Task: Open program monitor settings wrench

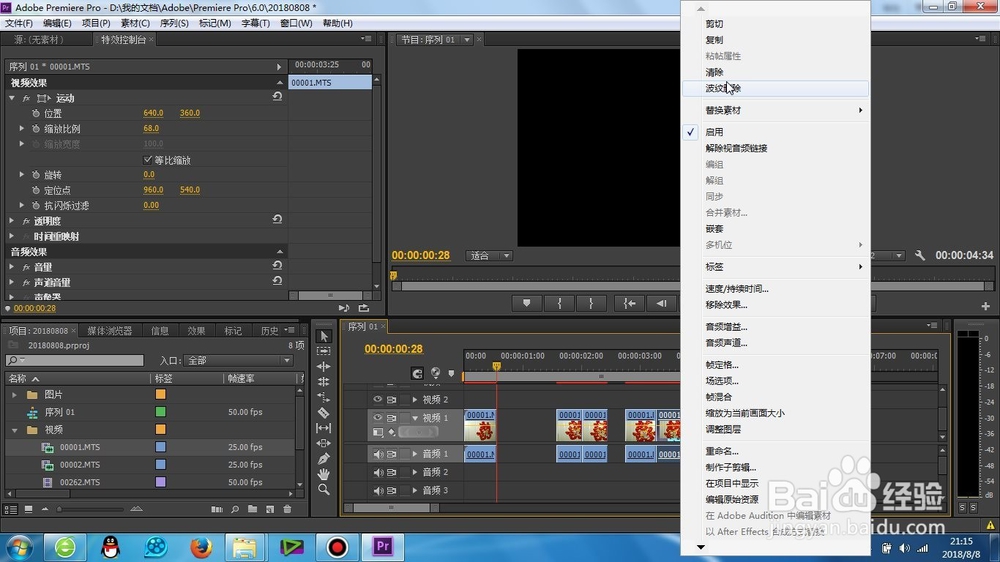Action: 920,255
